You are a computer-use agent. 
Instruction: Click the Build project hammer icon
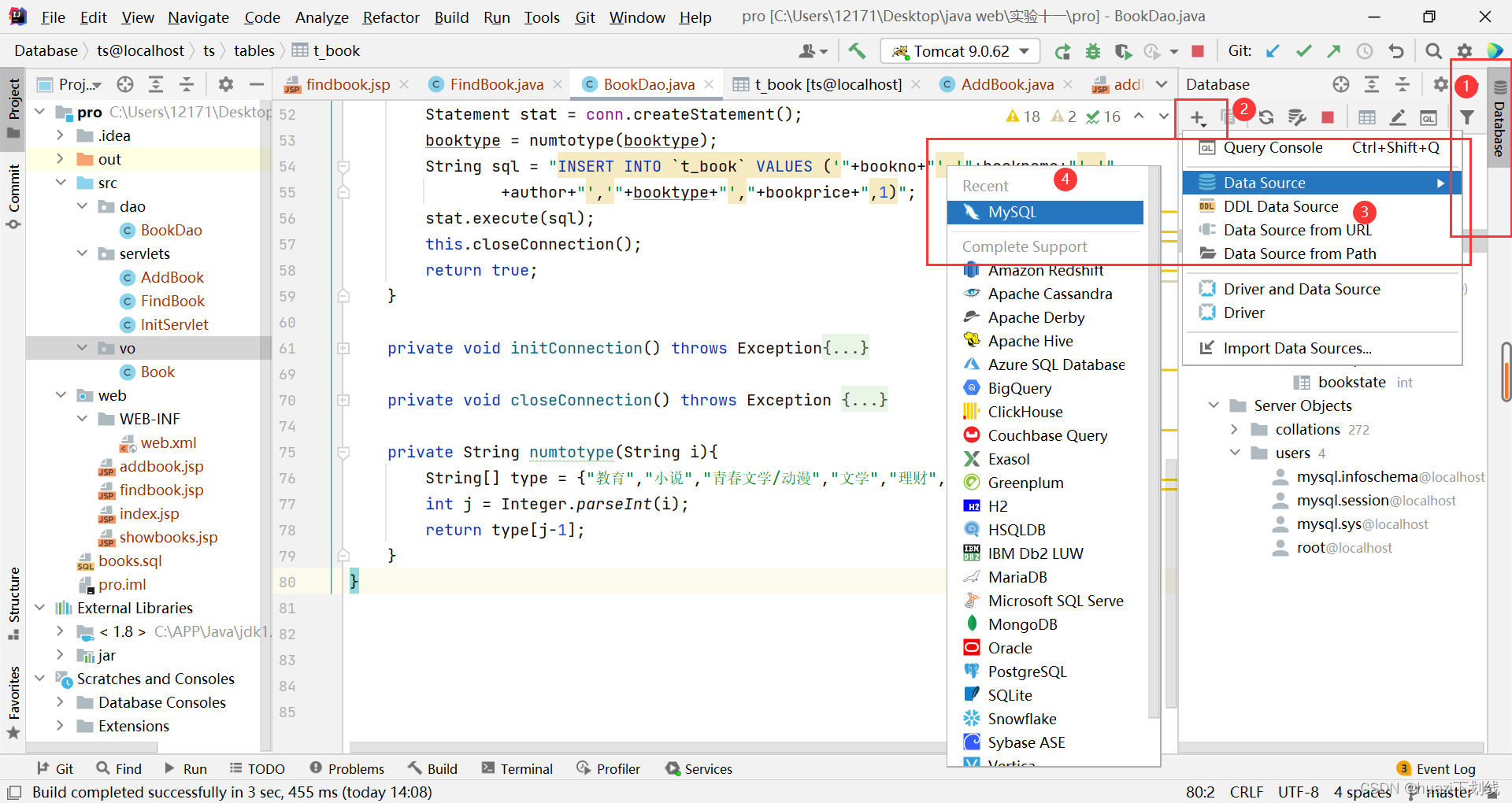pos(857,51)
